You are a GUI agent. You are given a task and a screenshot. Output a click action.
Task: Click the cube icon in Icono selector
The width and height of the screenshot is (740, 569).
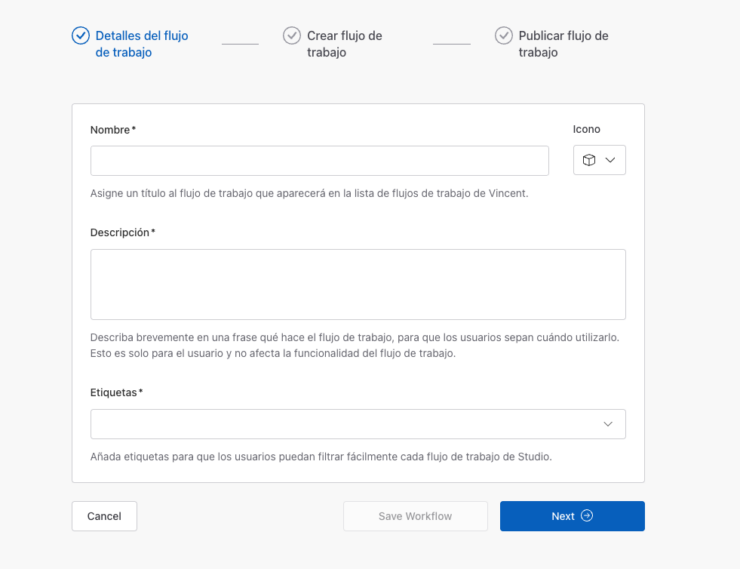tap(589, 160)
